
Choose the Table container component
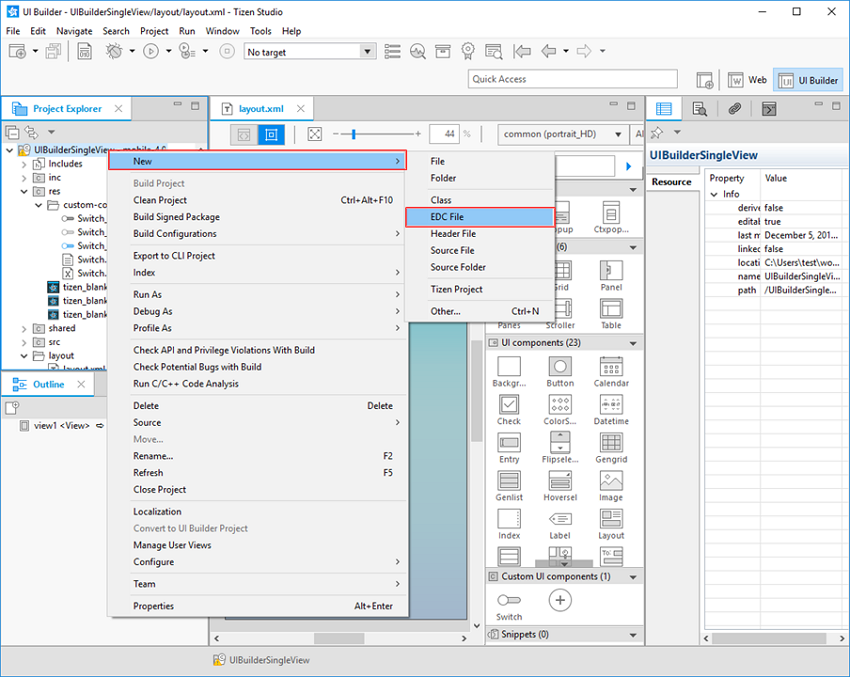click(611, 312)
